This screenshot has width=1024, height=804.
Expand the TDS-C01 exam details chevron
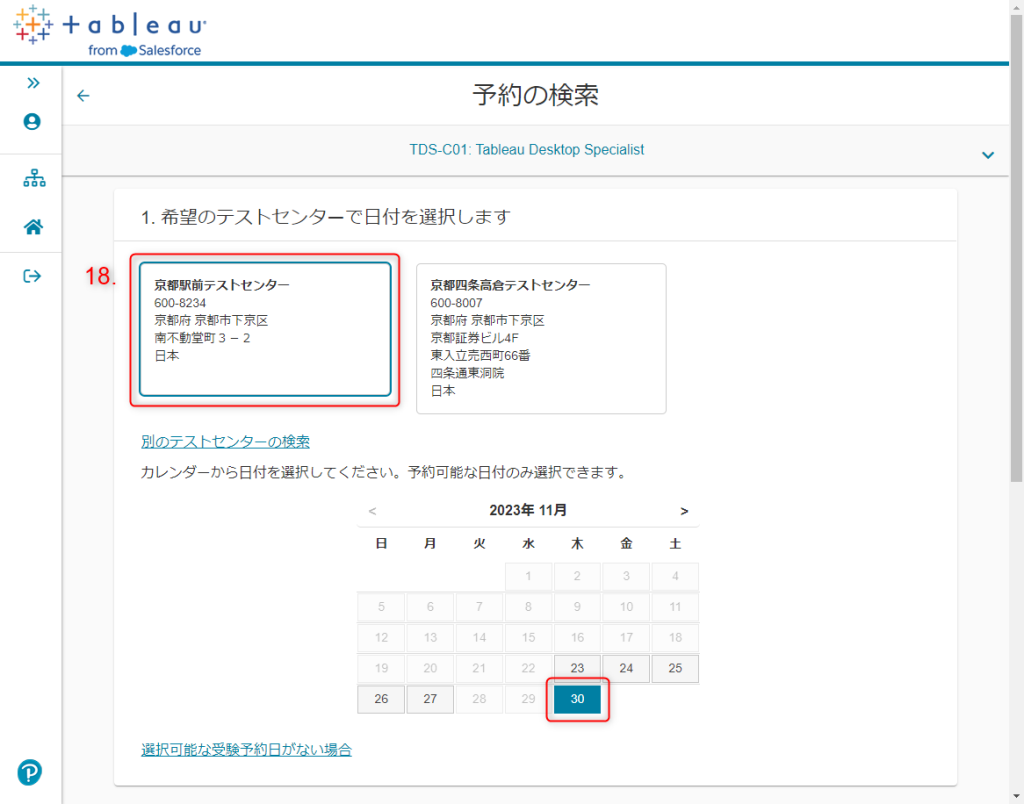[987, 155]
